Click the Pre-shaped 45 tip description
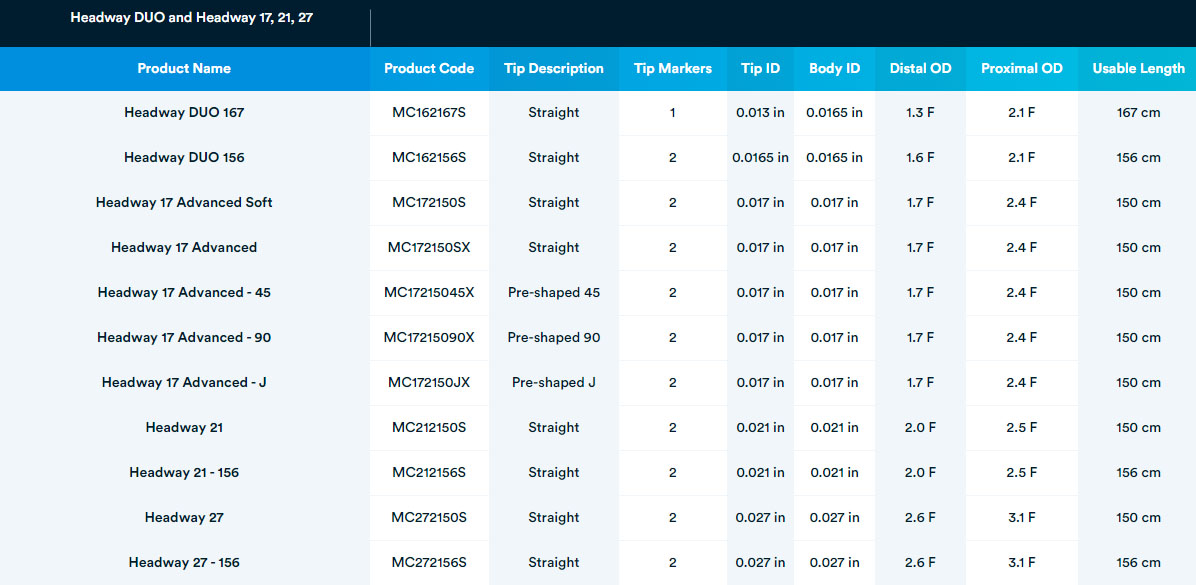The image size is (1196, 585). coord(554,293)
